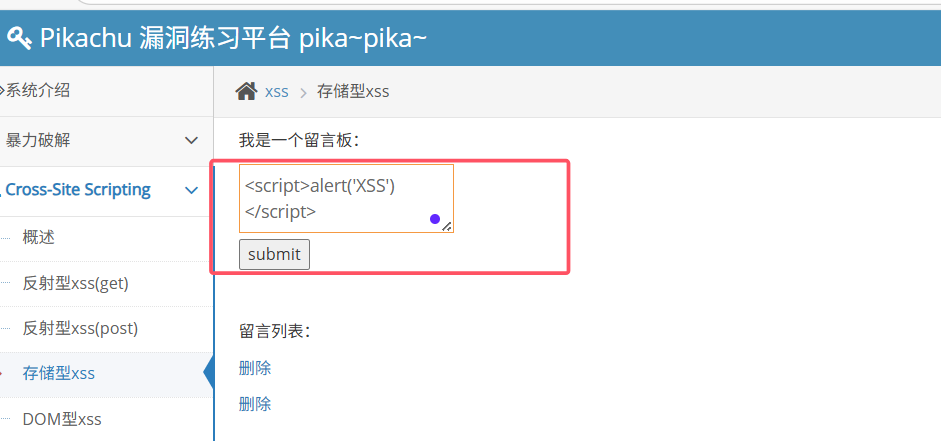Select the Cross-Site Scripting sidebar heading
Image resolution: width=941 pixels, height=441 pixels.
(x=78, y=190)
